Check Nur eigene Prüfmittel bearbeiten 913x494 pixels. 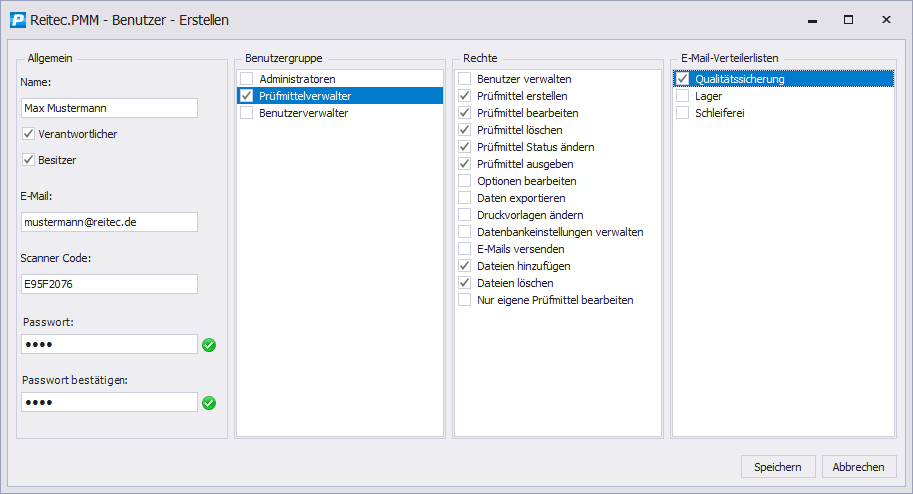(464, 300)
